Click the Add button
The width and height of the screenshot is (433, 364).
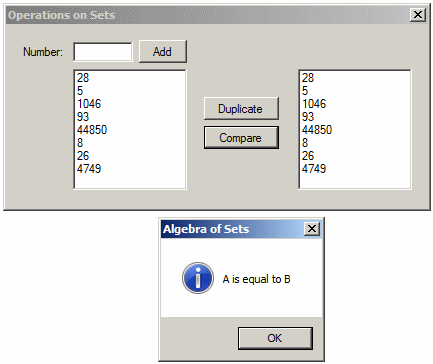[163, 52]
